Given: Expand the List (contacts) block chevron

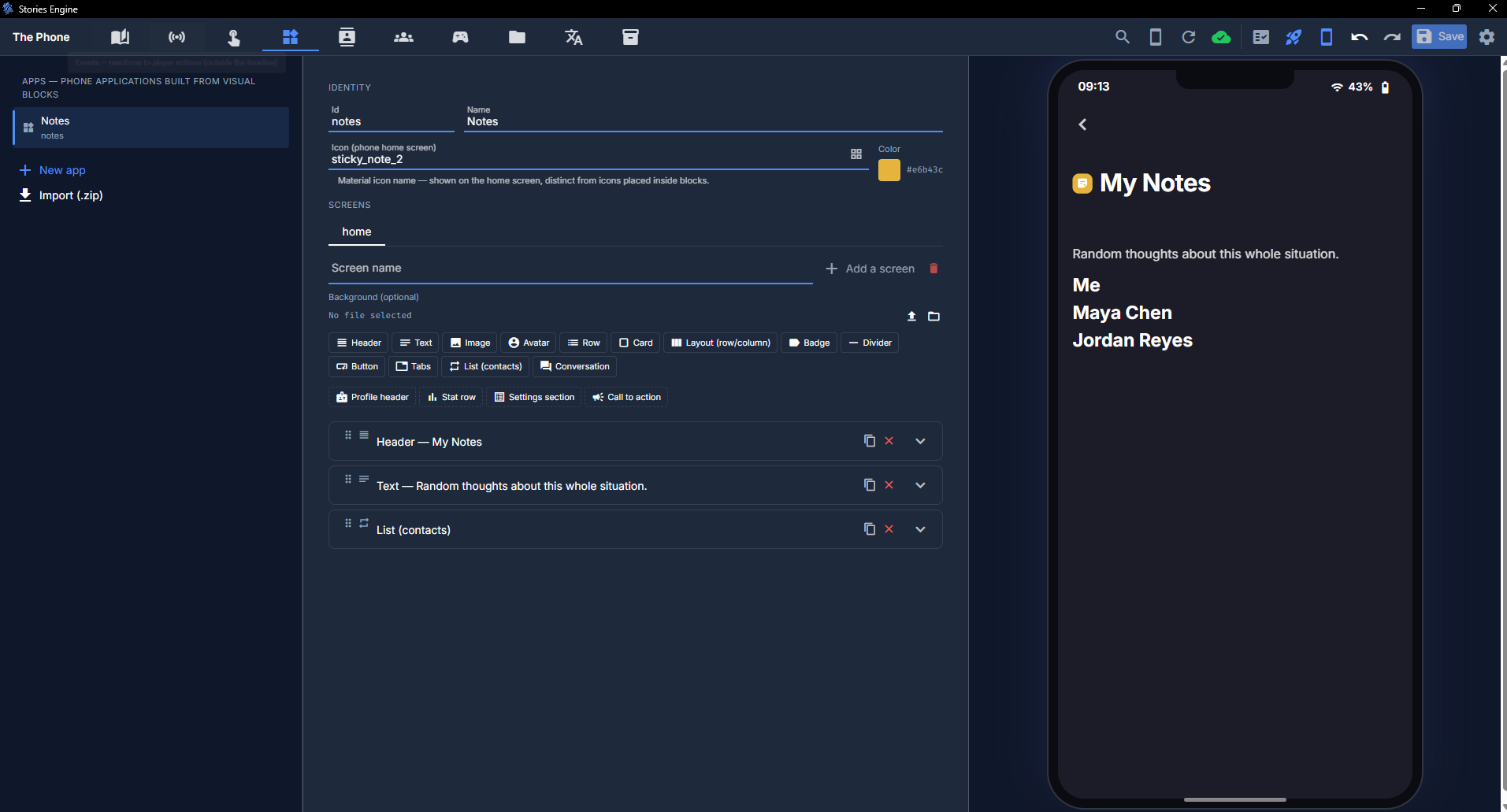Looking at the screenshot, I should tap(920, 529).
